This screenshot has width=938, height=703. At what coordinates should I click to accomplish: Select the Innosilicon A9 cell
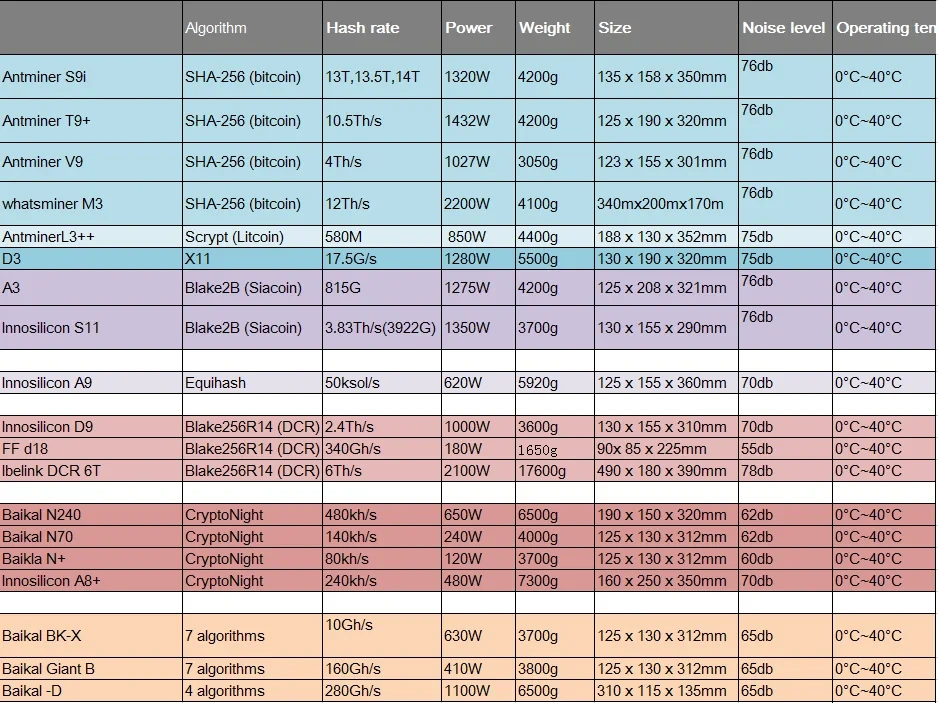91,383
